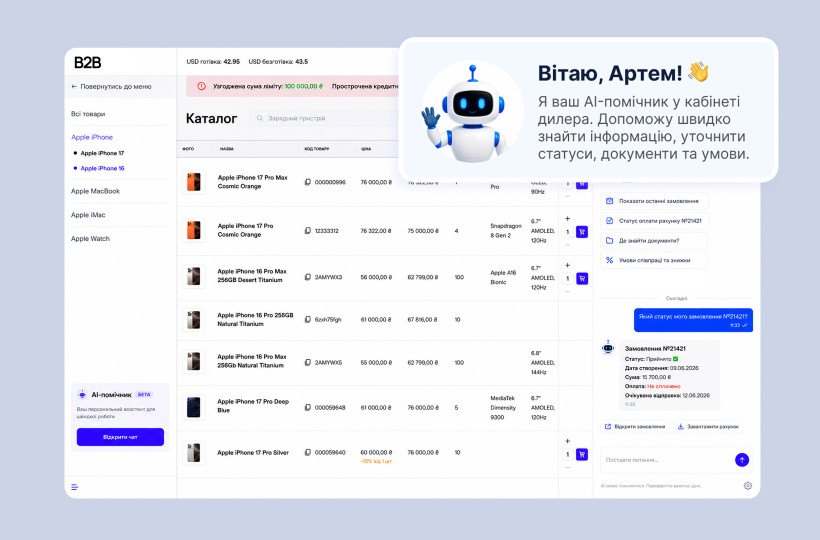This screenshot has height=540, width=820.
Task: Open Apple iPhone 16 subcategory
Action: click(x=102, y=168)
